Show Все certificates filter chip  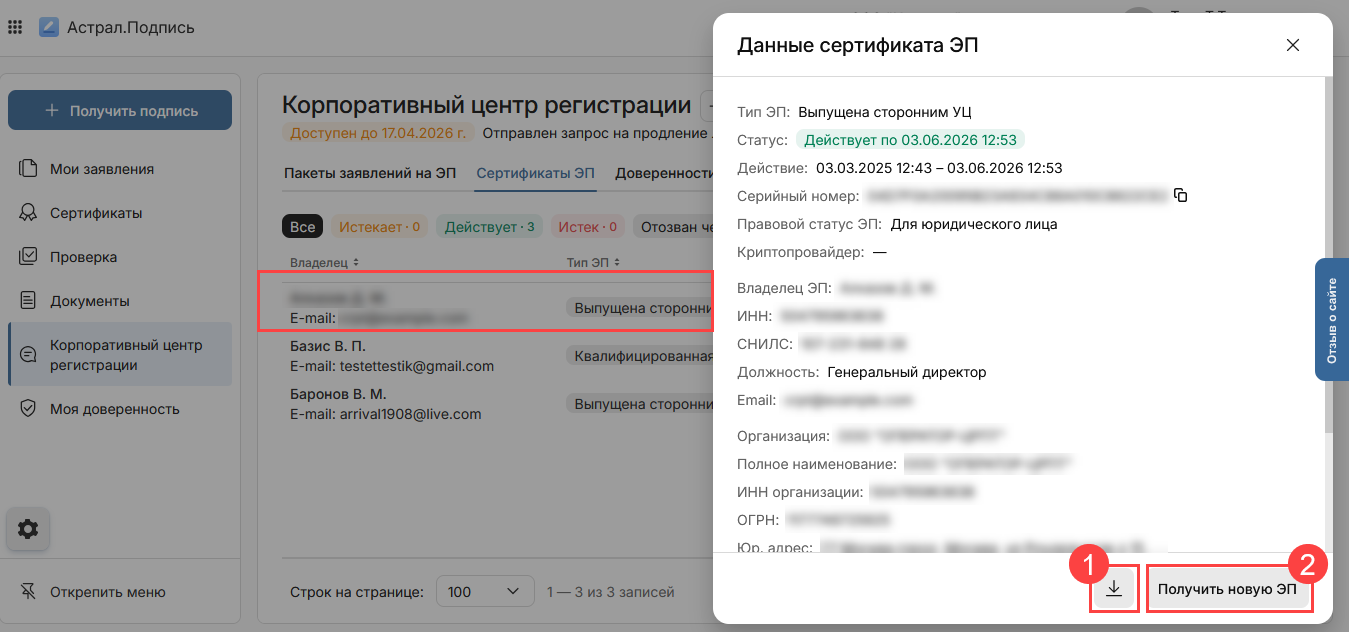pyautogui.click(x=302, y=227)
